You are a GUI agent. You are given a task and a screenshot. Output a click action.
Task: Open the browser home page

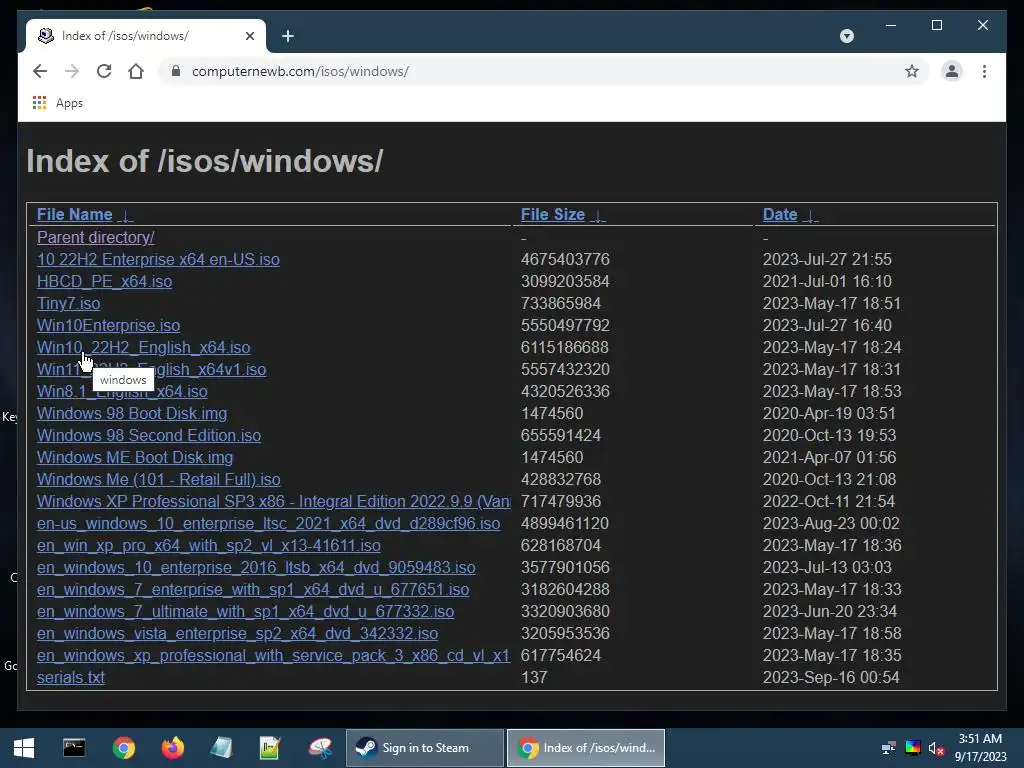[x=136, y=71]
